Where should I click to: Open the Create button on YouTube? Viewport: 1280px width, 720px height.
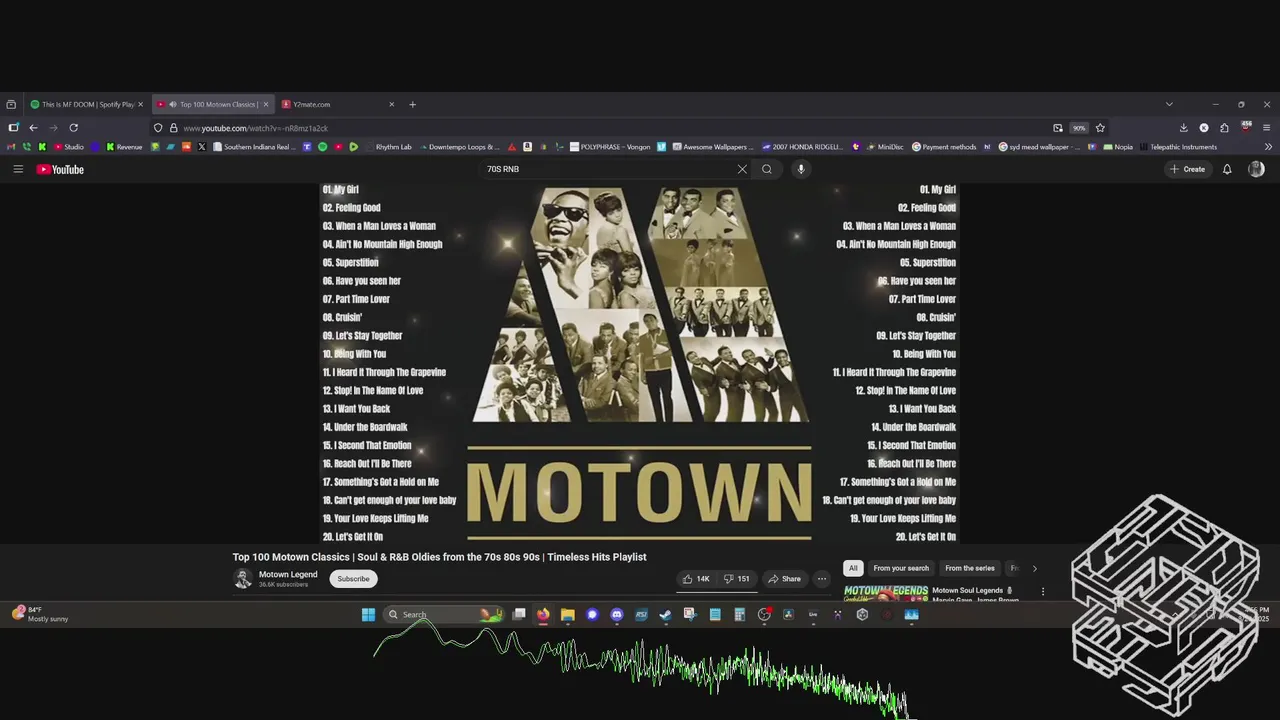[1188, 169]
